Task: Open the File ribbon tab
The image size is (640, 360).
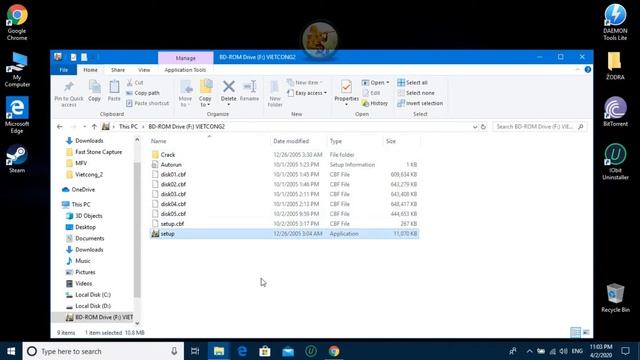Action: pos(64,70)
